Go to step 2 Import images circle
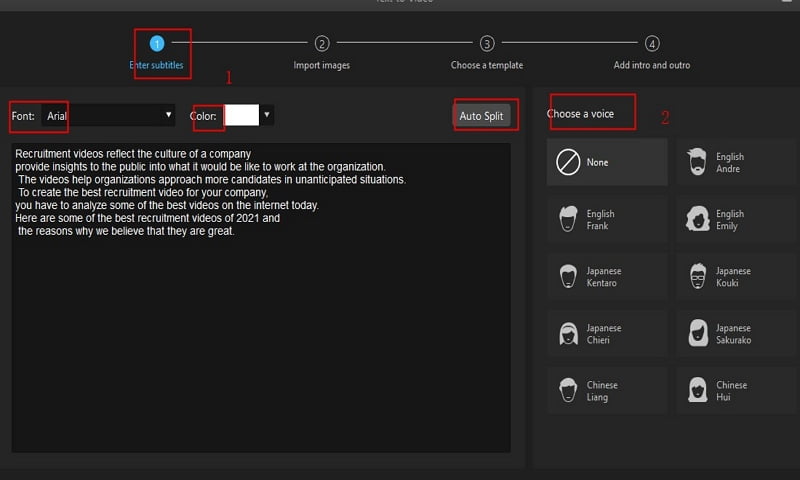This screenshot has width=800, height=480. pos(321,44)
